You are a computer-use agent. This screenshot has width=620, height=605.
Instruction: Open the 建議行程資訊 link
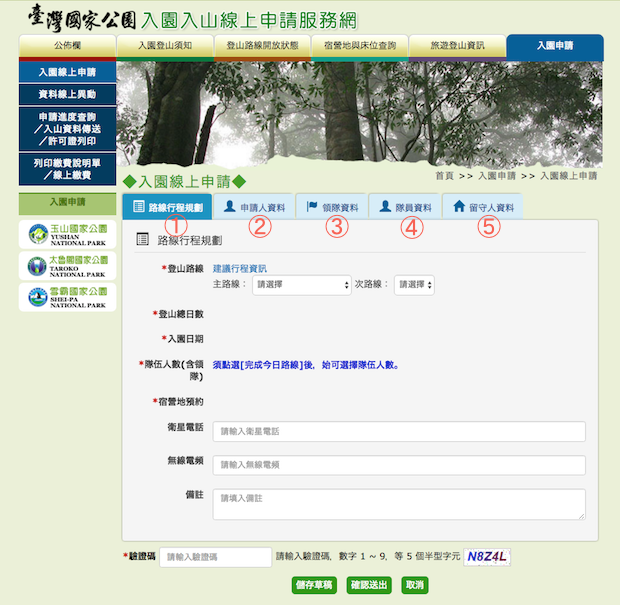coord(240,269)
